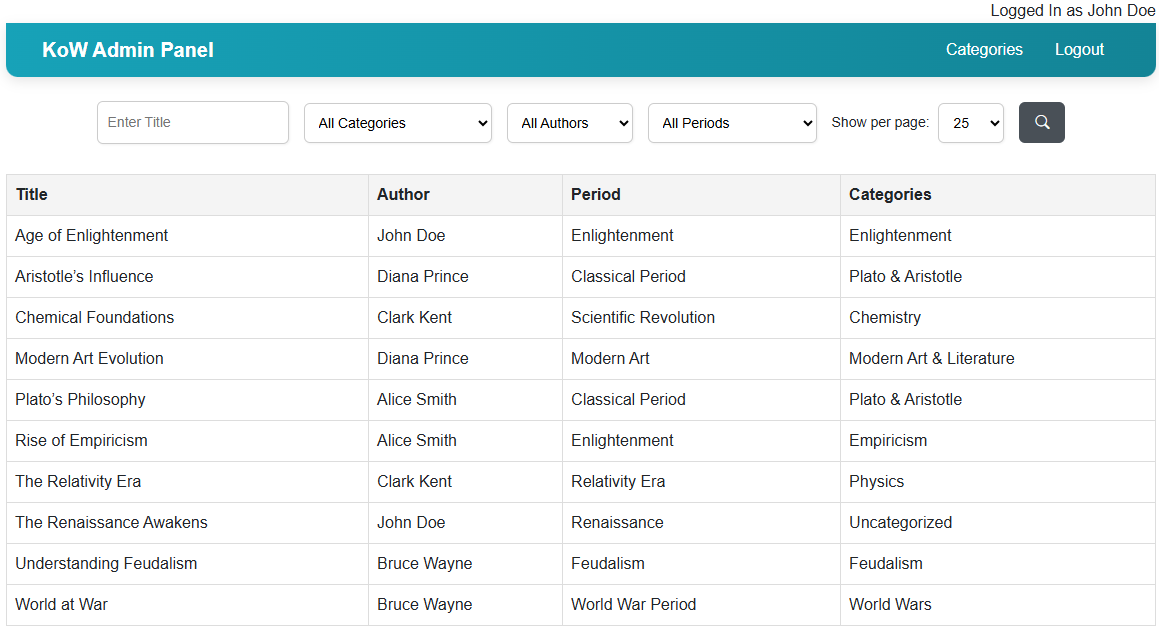Expand the All Authors filter

570,123
